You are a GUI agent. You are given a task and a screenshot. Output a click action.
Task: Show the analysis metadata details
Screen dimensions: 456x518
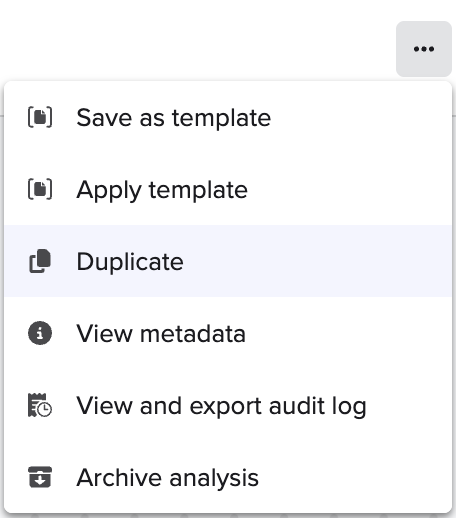pyautogui.click(x=228, y=333)
